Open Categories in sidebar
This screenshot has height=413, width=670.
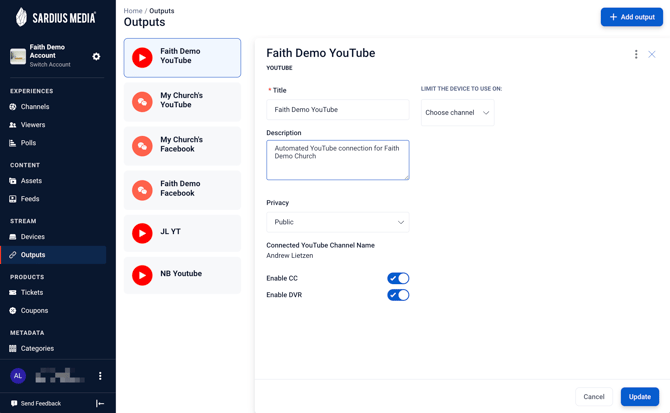click(37, 349)
